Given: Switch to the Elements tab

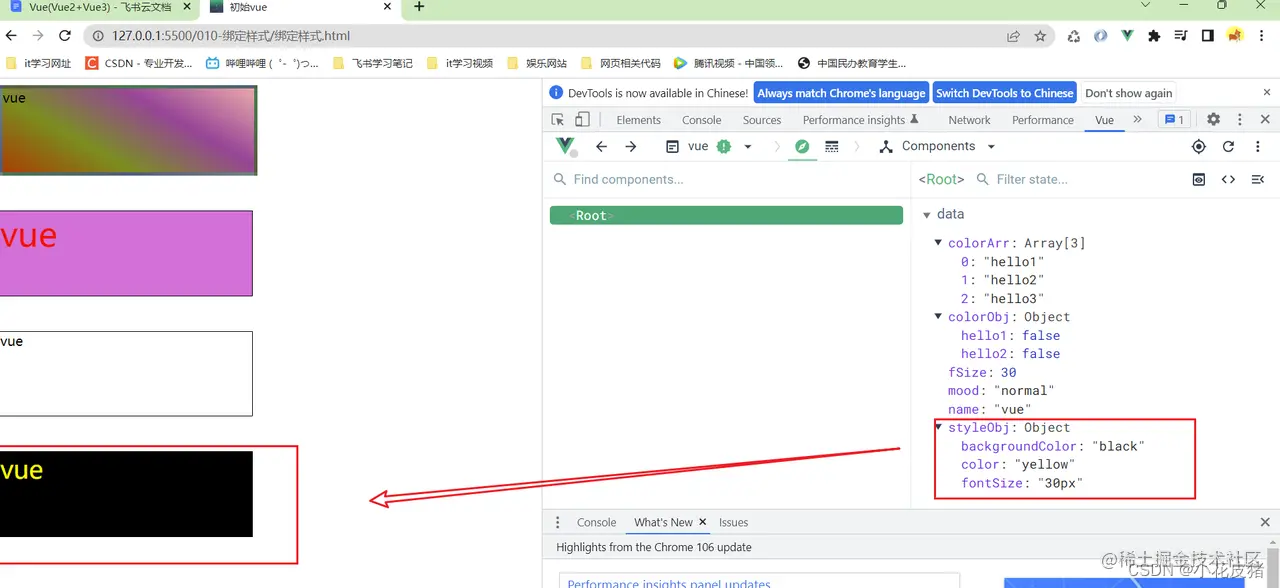Looking at the screenshot, I should pos(638,120).
